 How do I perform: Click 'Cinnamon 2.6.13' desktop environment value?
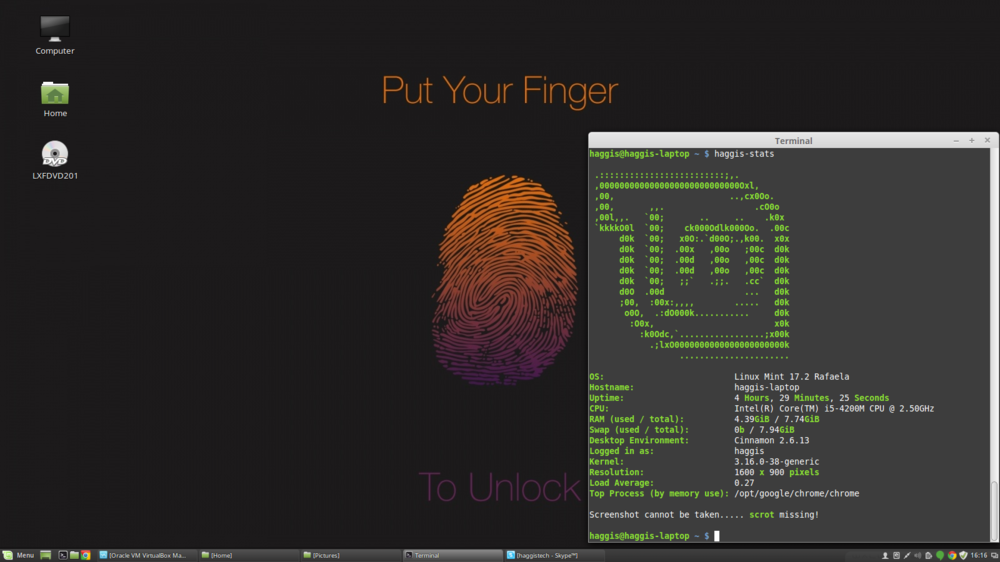pos(772,440)
